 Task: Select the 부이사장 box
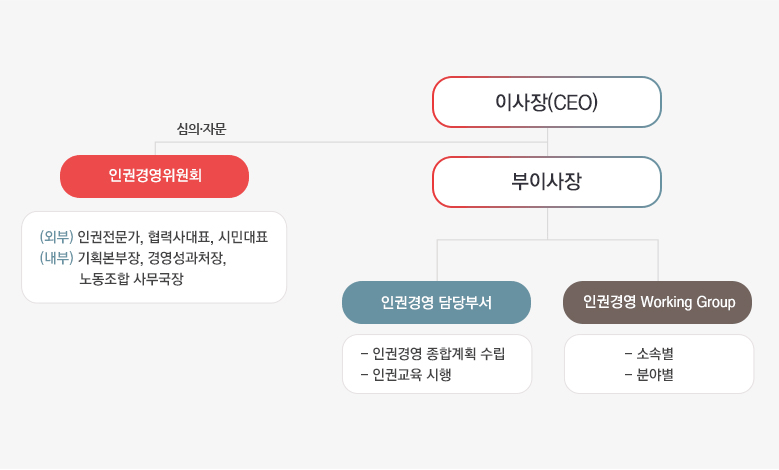pyautogui.click(x=546, y=182)
